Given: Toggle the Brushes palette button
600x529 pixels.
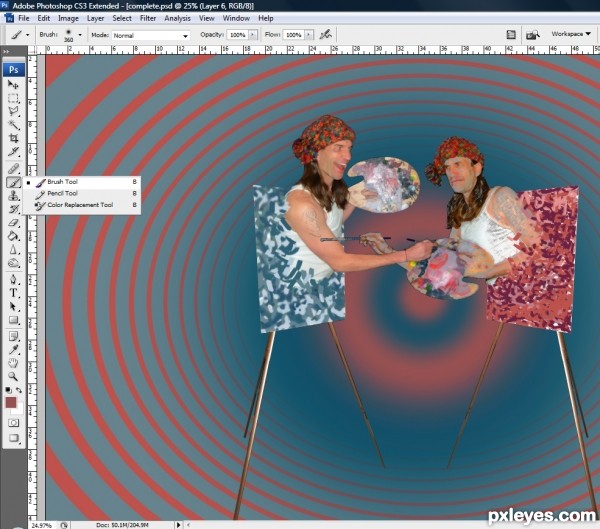Looking at the screenshot, I should [511, 35].
